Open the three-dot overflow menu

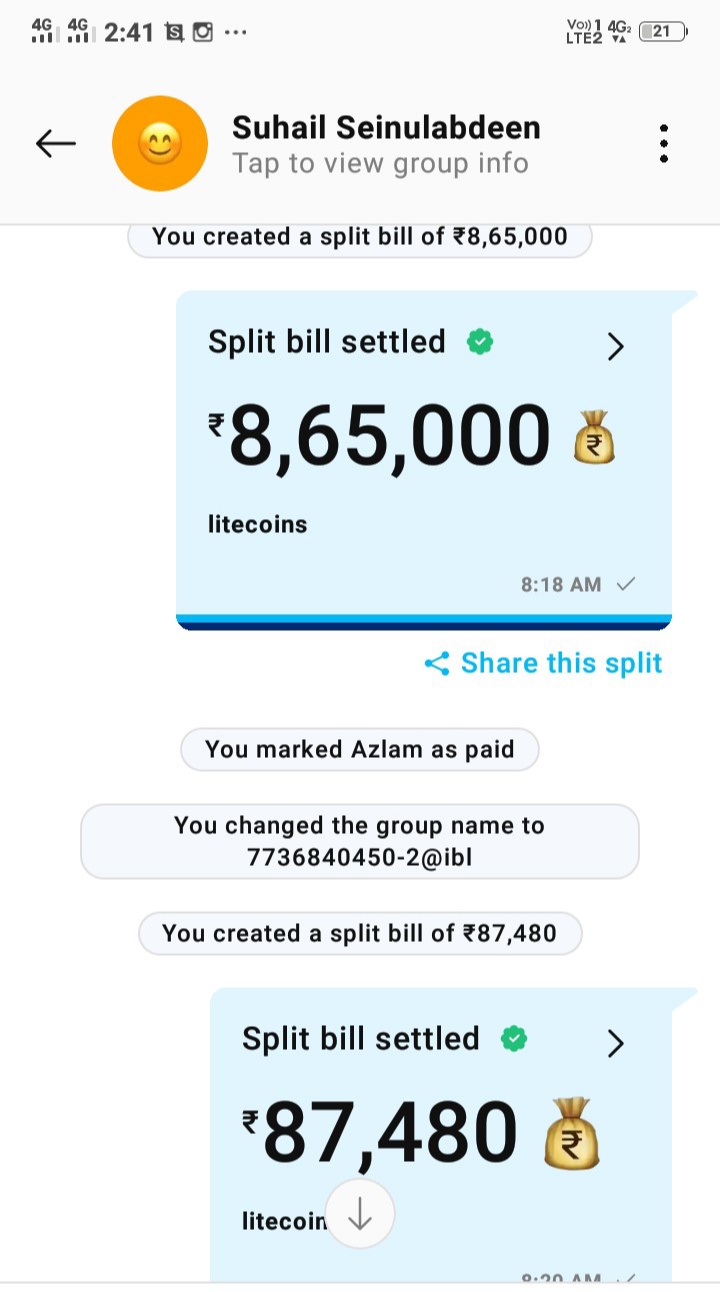click(x=664, y=144)
